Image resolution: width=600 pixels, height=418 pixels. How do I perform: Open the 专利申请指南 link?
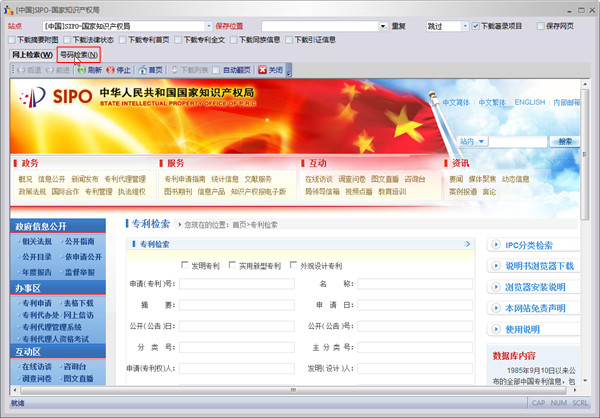click(x=185, y=179)
